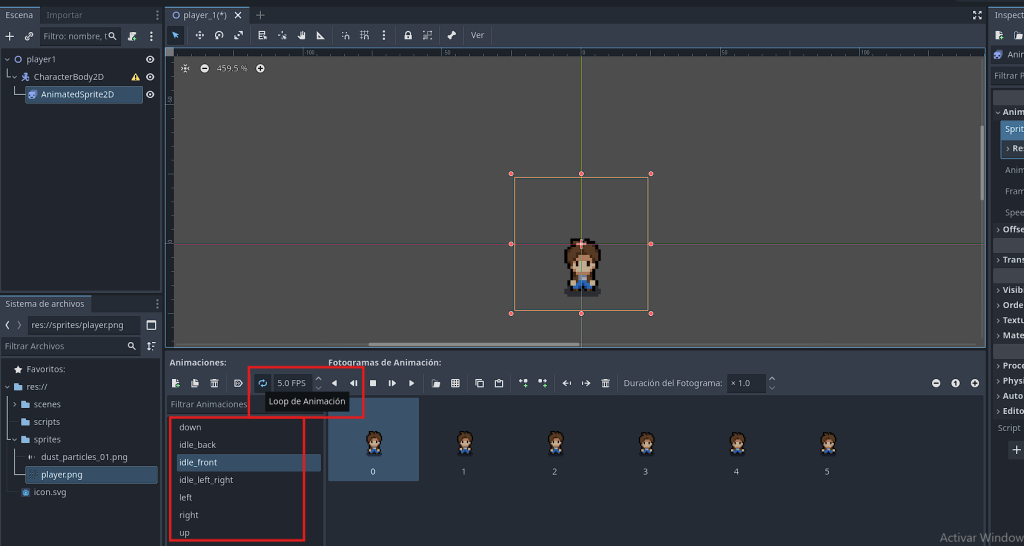Screen dimensions: 1024x546
Task: Delete the selected animation with trash icon
Action: (214, 383)
